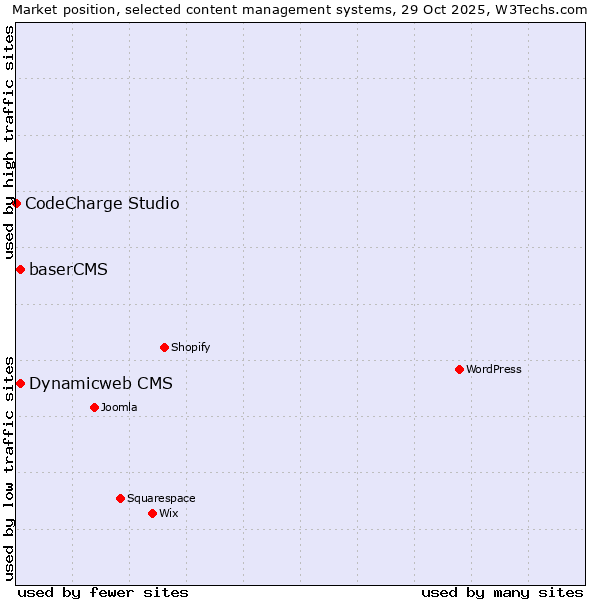
Task: Click the red baserCMS data point
Action: [x=20, y=270]
